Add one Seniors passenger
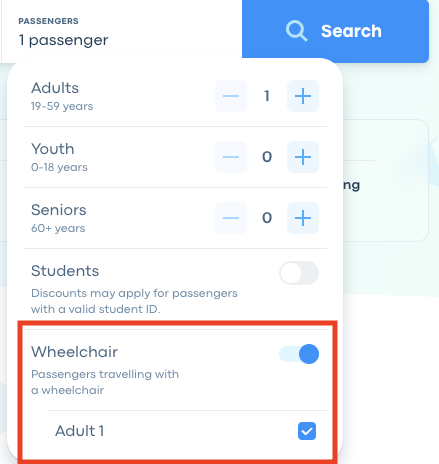Viewport: 439px width, 464px height. pyautogui.click(x=303, y=218)
